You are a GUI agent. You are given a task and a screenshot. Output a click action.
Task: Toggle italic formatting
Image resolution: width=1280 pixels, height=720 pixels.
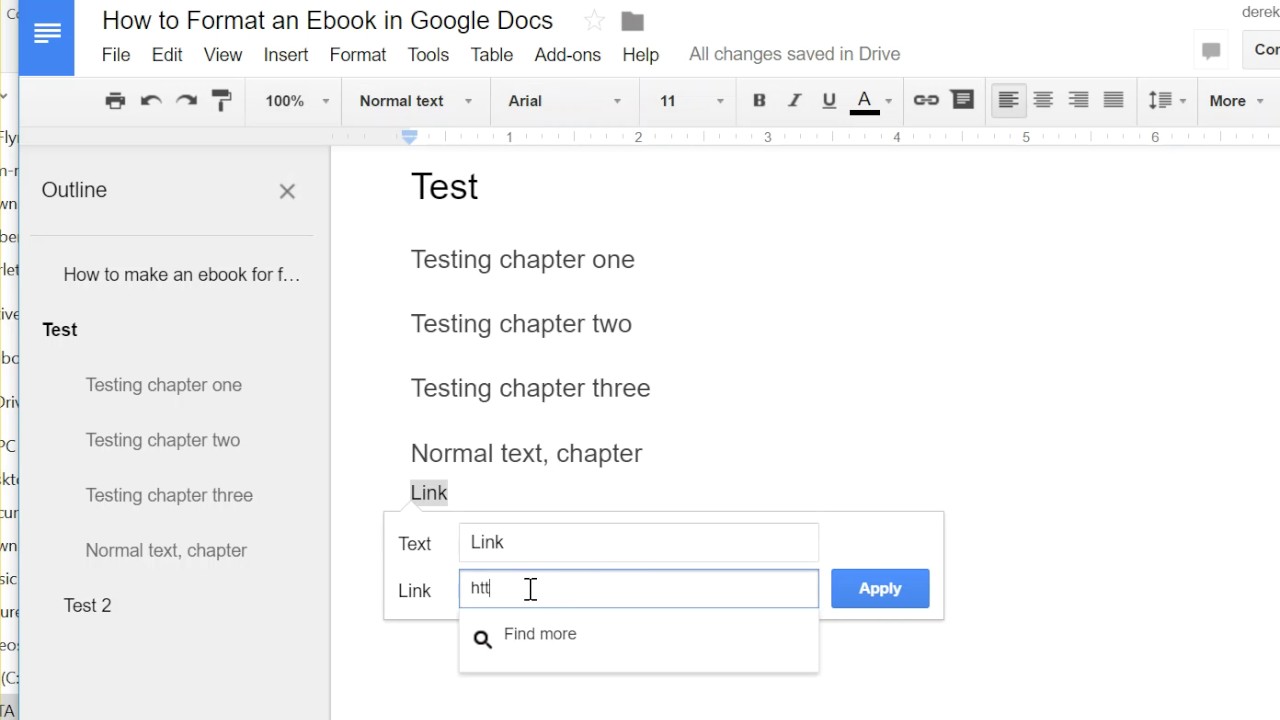(x=794, y=100)
